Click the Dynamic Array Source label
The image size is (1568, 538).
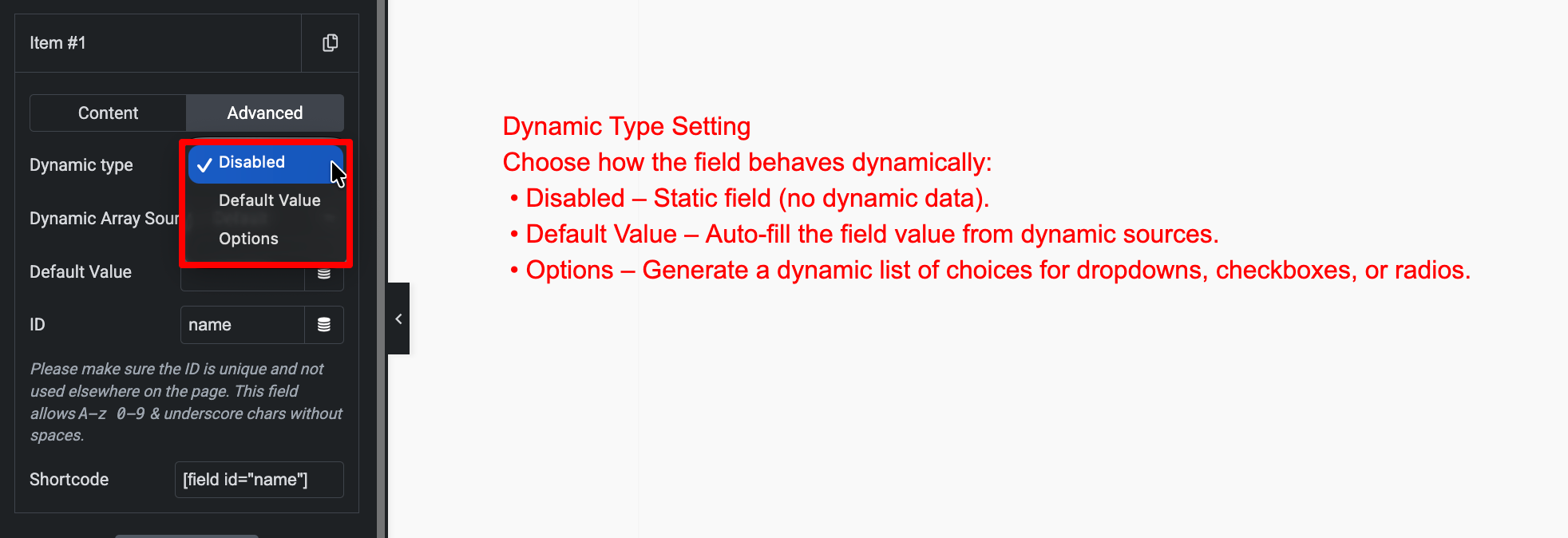[x=104, y=219]
